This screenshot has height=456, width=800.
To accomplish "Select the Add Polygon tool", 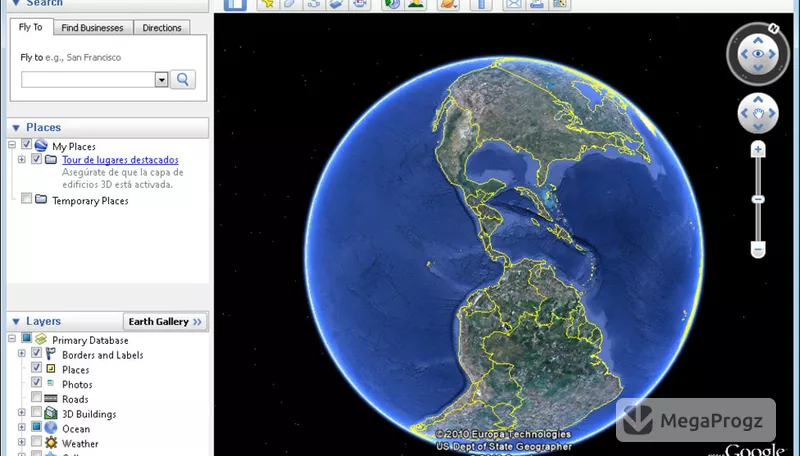I will 290,4.
